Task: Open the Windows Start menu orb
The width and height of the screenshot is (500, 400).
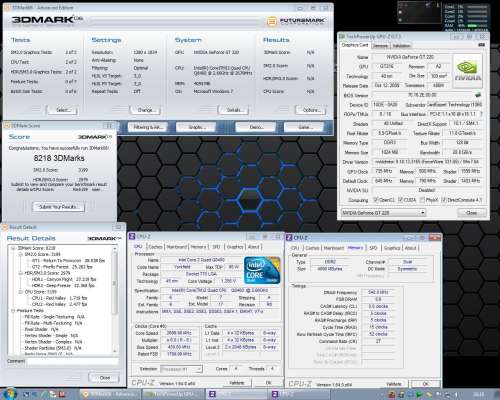Action: click(9, 394)
